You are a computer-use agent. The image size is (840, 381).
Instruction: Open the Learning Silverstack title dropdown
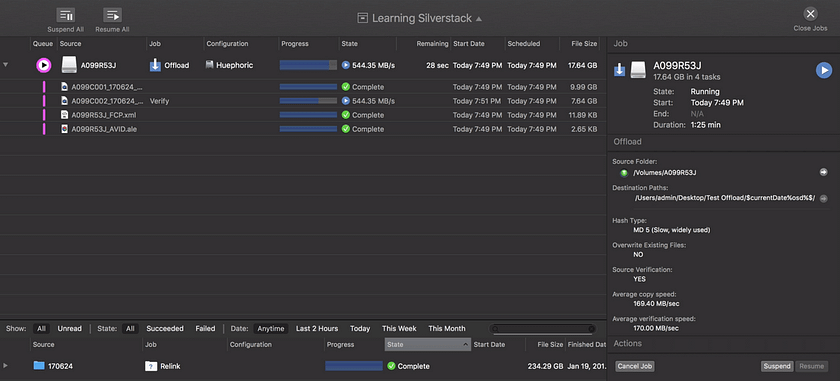tap(420, 18)
